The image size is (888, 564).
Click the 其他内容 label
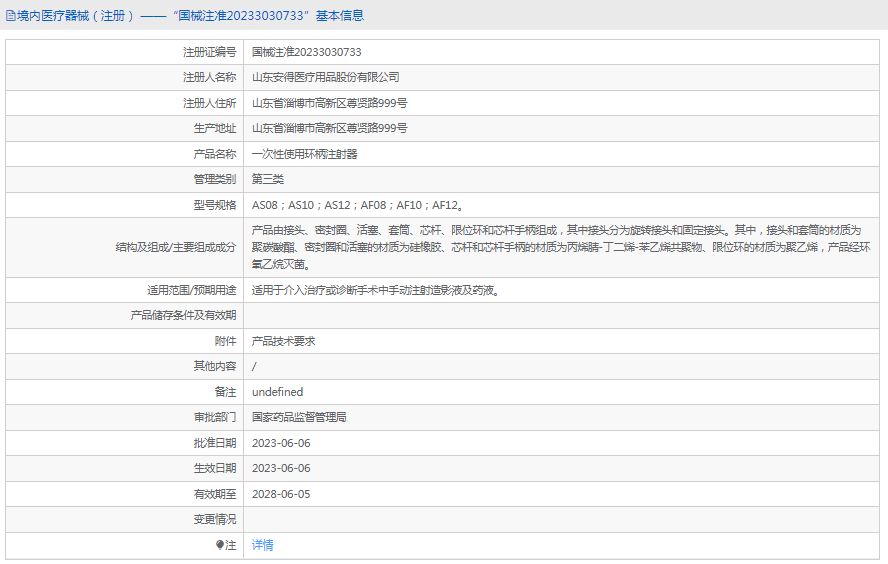[215, 366]
